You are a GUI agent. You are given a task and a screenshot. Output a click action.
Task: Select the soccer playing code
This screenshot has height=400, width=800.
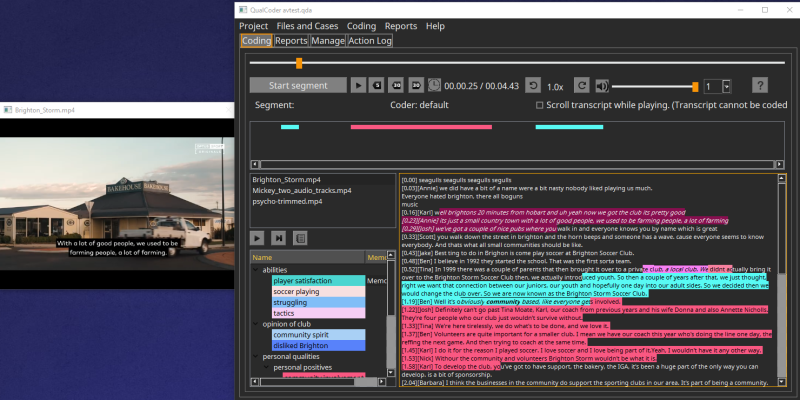click(318, 291)
